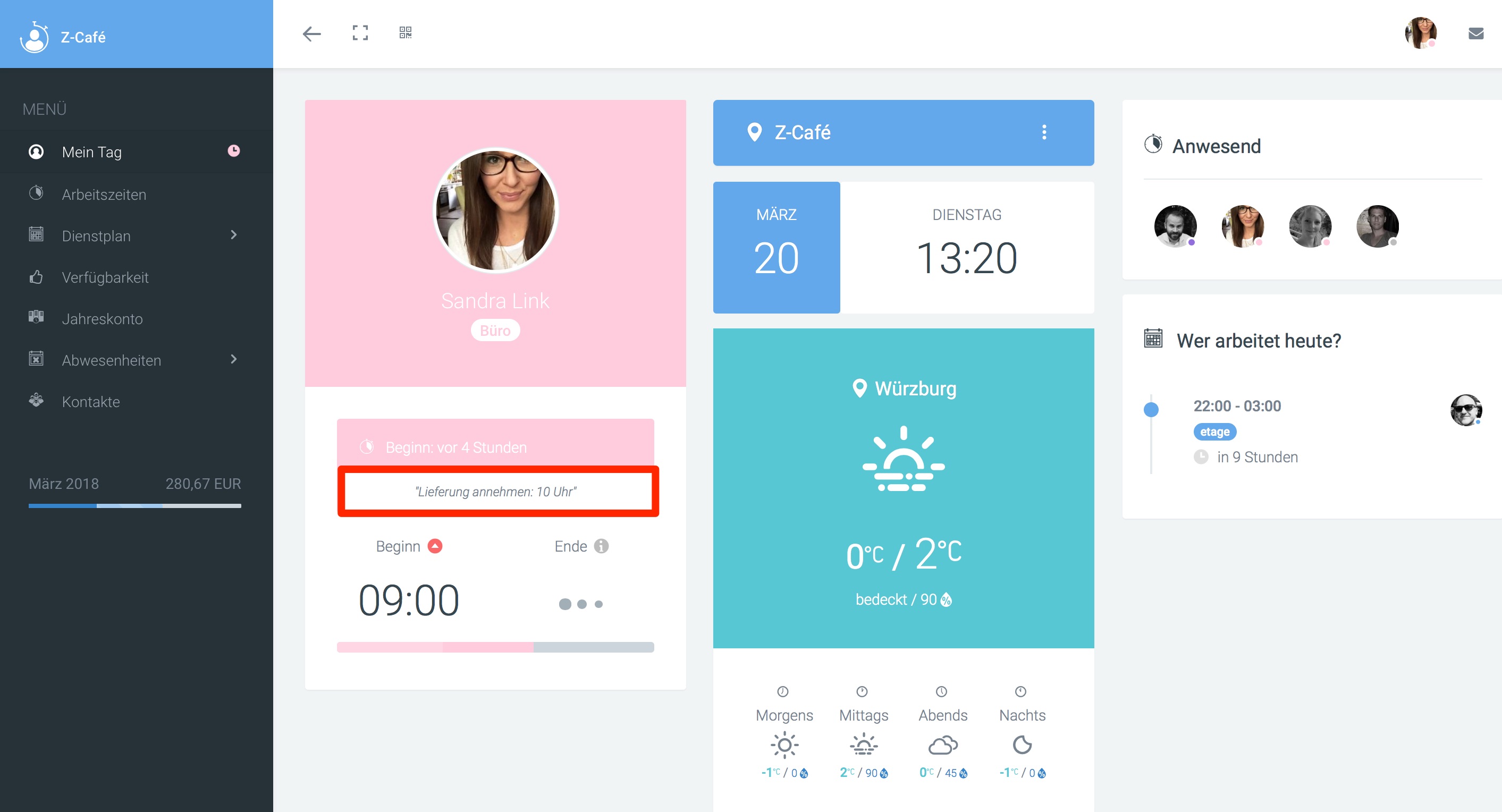
Task: Open the QR code icon
Action: pos(405,32)
